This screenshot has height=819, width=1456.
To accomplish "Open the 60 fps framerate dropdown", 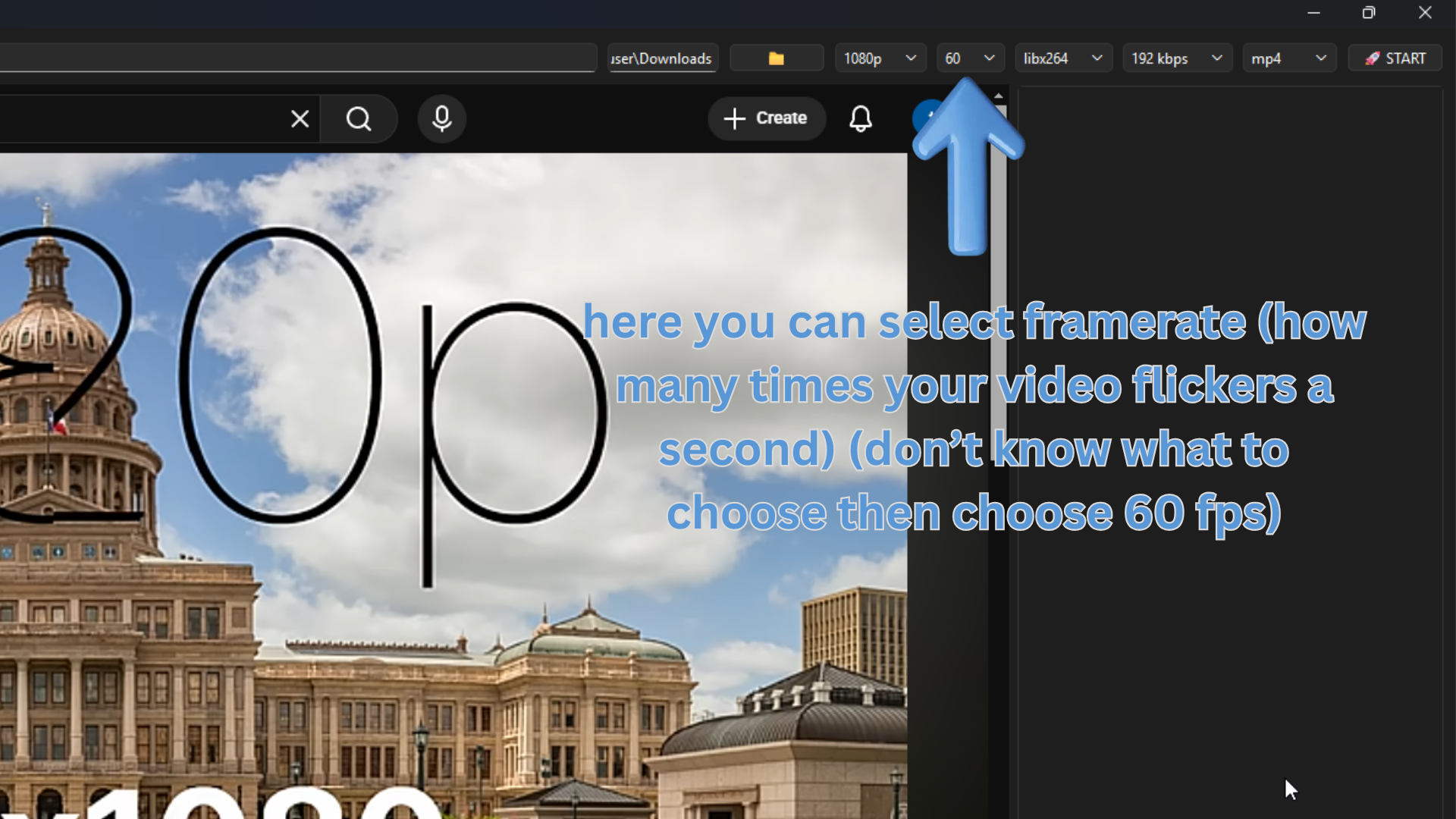I will click(970, 58).
